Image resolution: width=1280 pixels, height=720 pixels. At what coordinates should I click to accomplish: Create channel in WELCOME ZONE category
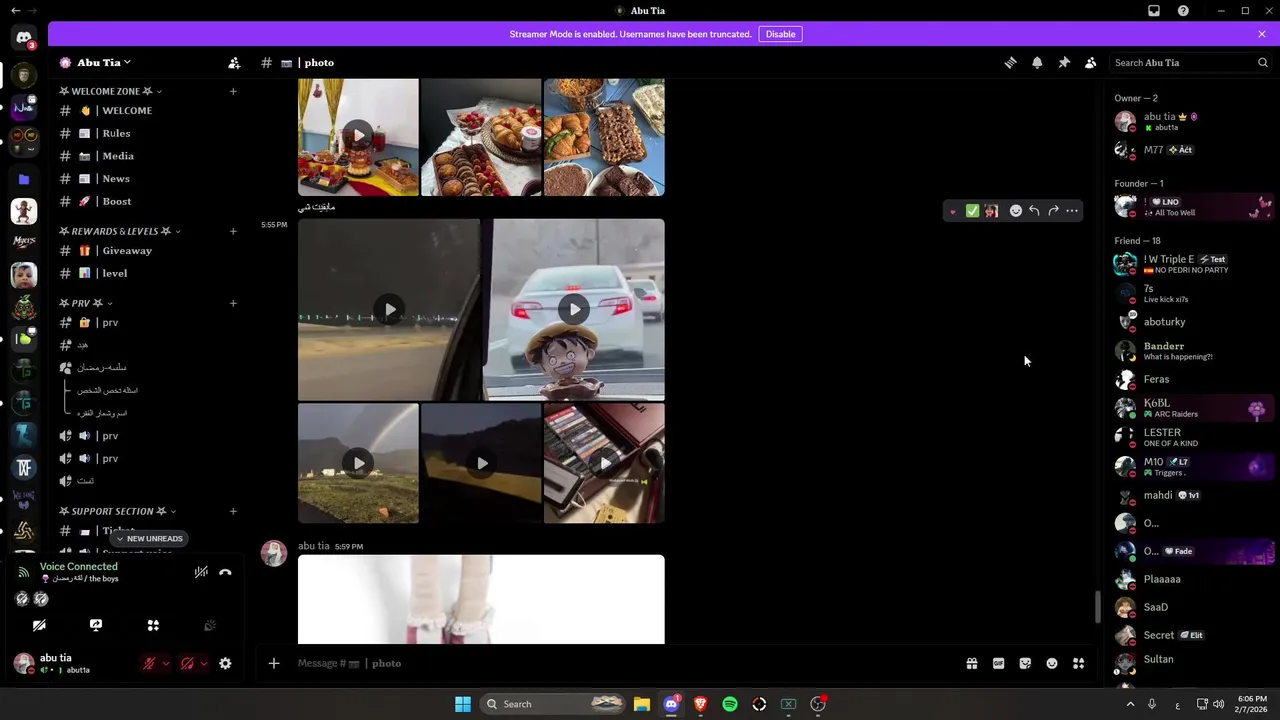[233, 91]
